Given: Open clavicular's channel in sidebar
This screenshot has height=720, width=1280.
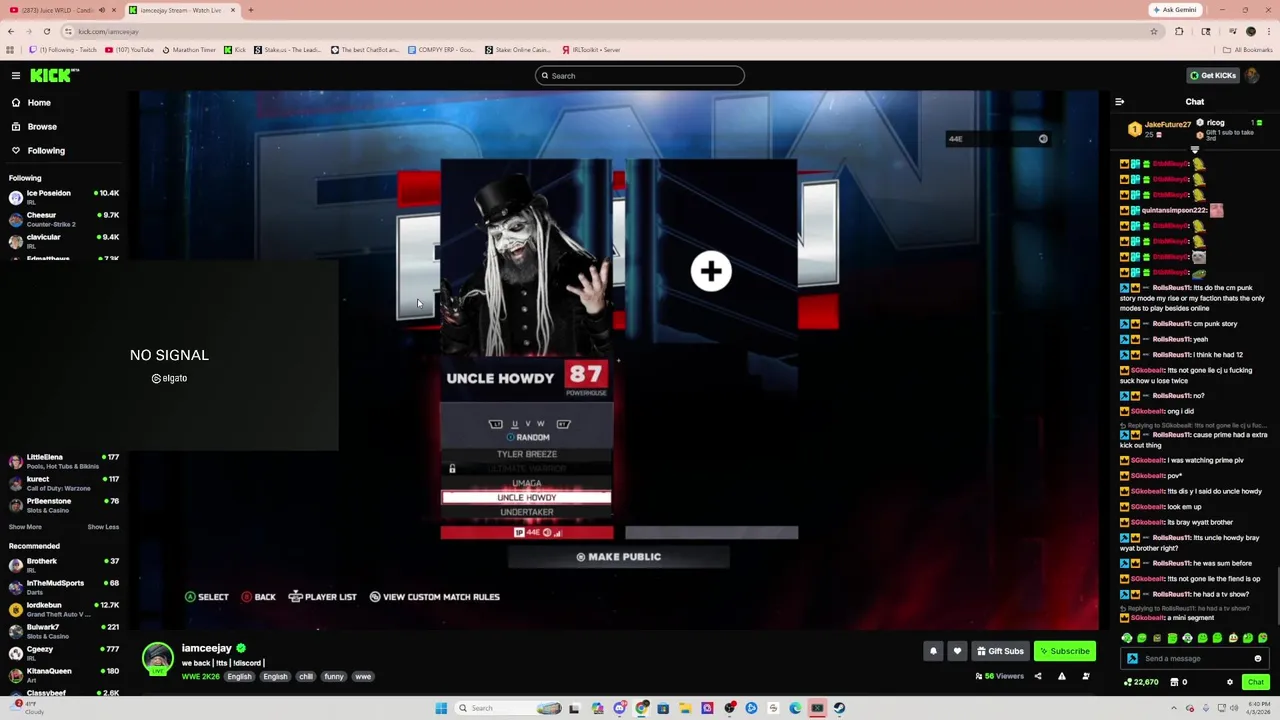Looking at the screenshot, I should [62, 241].
